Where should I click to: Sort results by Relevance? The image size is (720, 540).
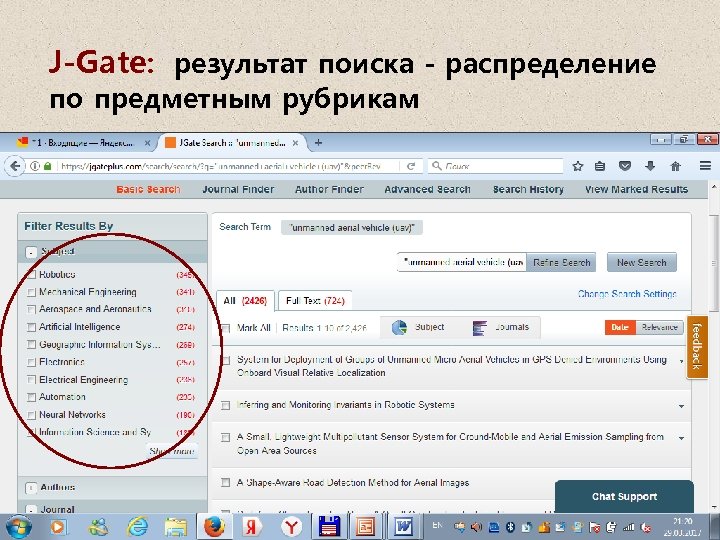(x=659, y=327)
